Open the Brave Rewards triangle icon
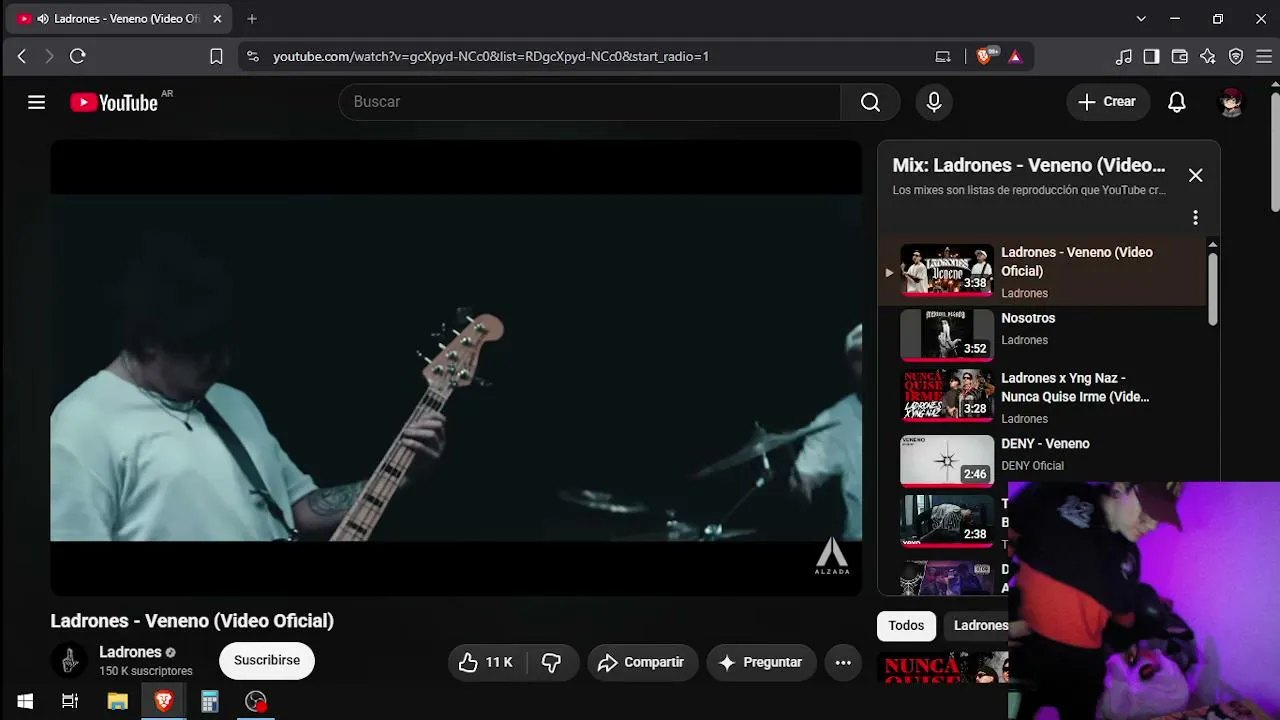The height and width of the screenshot is (720, 1280). tap(1015, 56)
